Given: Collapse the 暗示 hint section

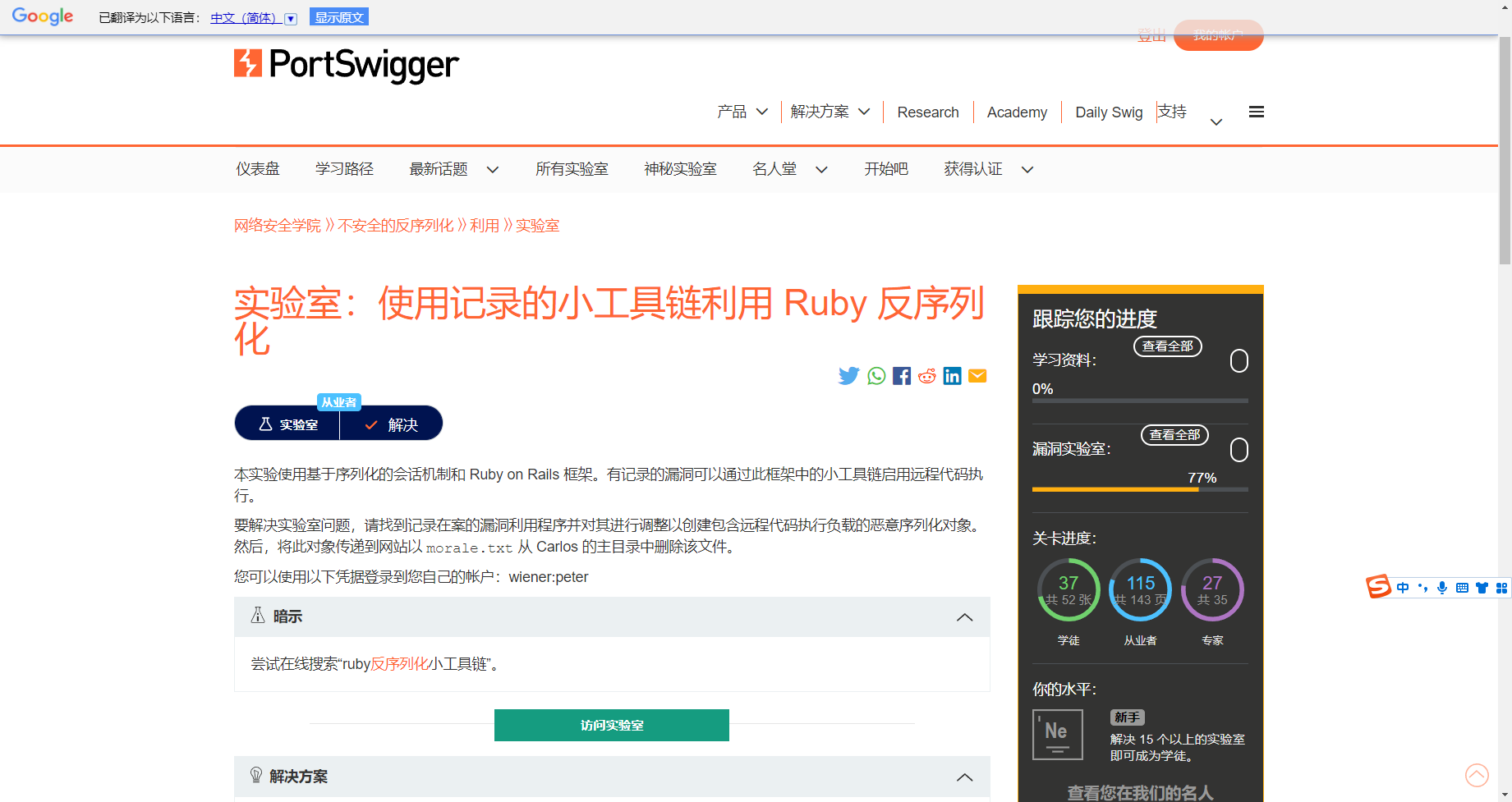Looking at the screenshot, I should click(x=965, y=617).
